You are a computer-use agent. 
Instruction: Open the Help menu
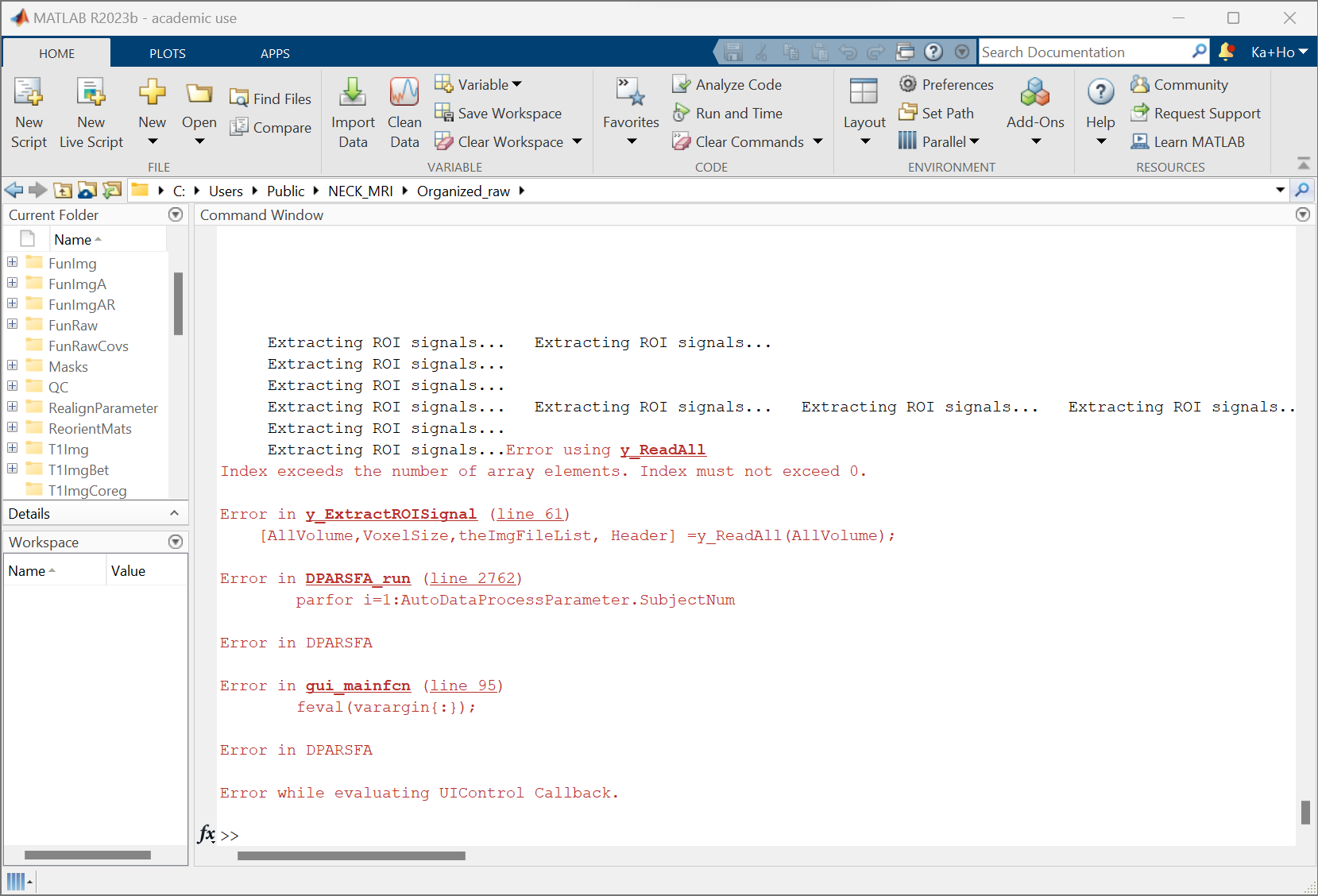coord(1100,113)
